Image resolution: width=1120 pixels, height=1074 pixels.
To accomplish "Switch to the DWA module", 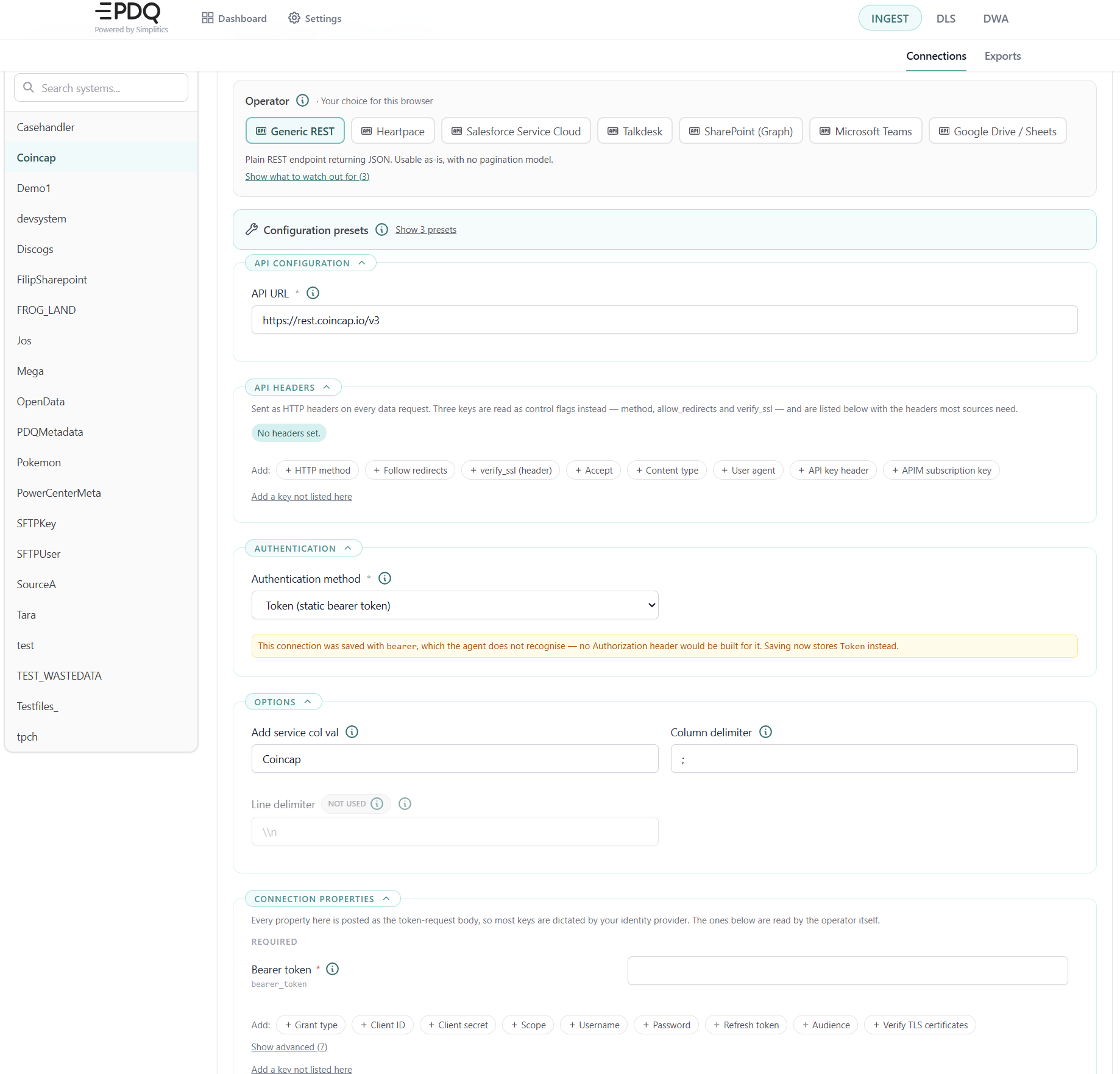I will pyautogui.click(x=996, y=18).
